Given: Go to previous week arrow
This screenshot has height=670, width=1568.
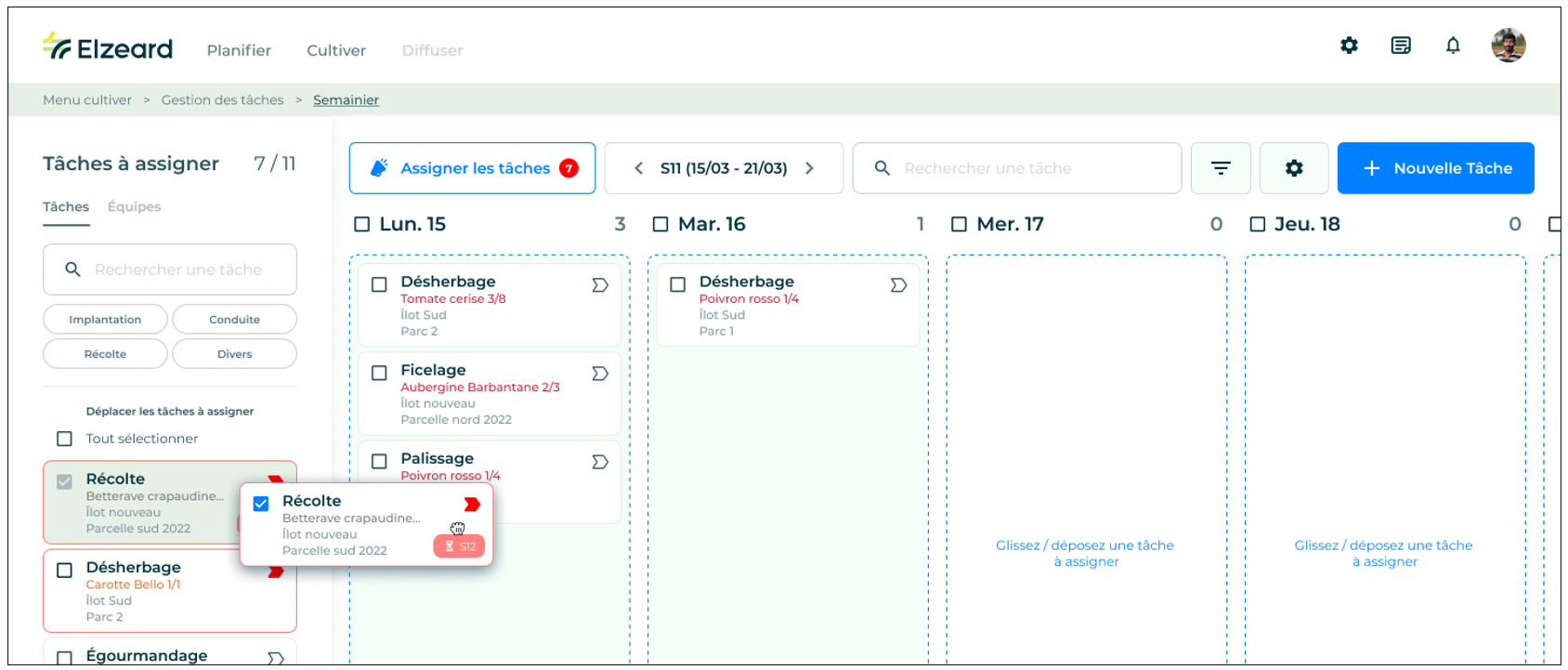Looking at the screenshot, I should point(638,168).
